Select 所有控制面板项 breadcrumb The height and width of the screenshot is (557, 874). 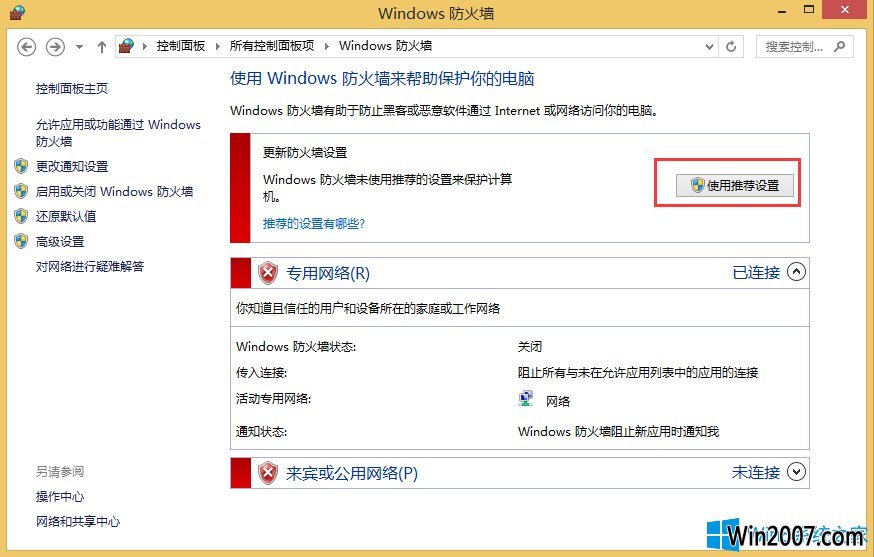point(272,46)
